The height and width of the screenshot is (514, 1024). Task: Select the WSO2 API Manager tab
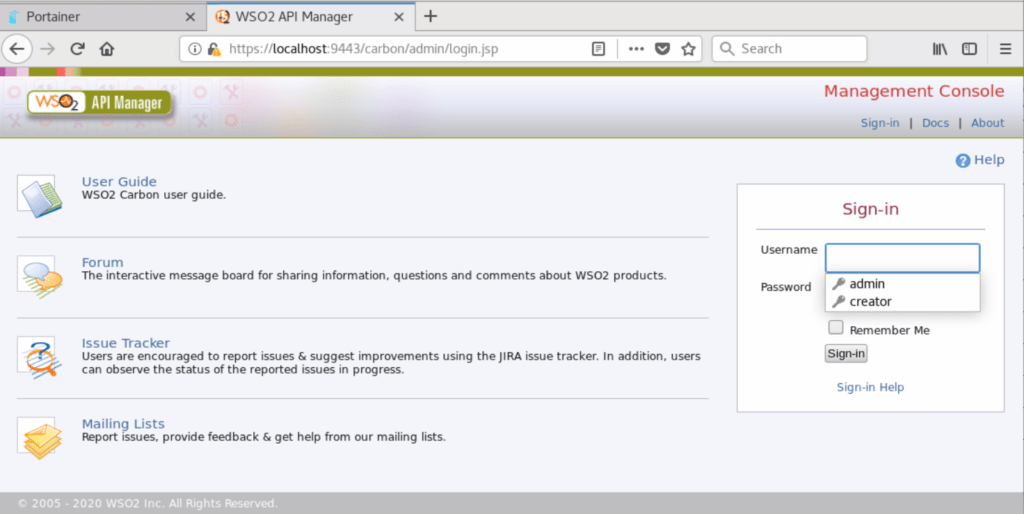pos(310,17)
